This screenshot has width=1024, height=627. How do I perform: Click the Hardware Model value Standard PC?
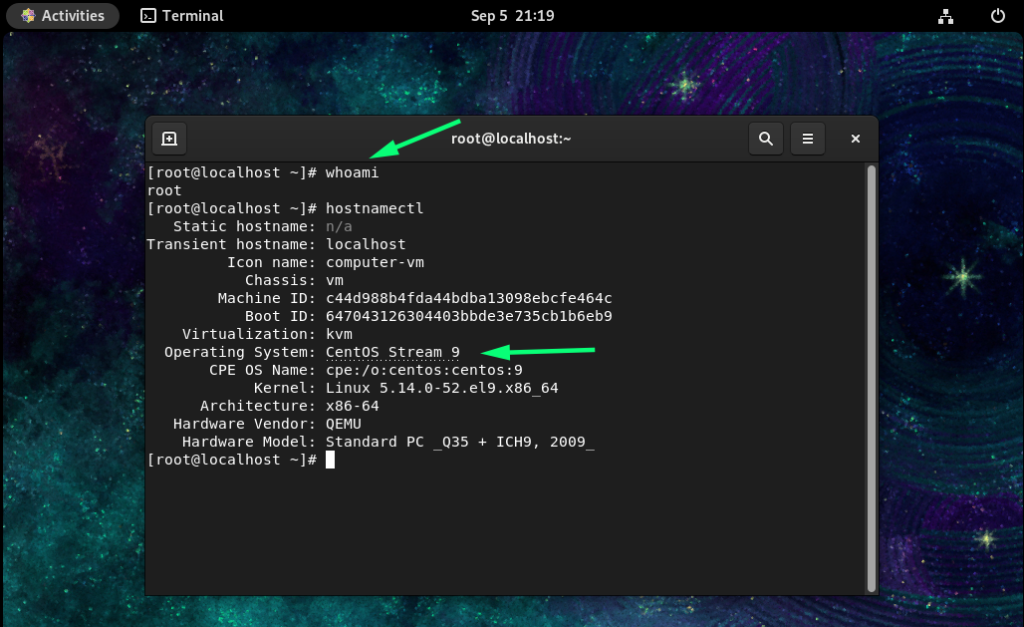pos(460,442)
